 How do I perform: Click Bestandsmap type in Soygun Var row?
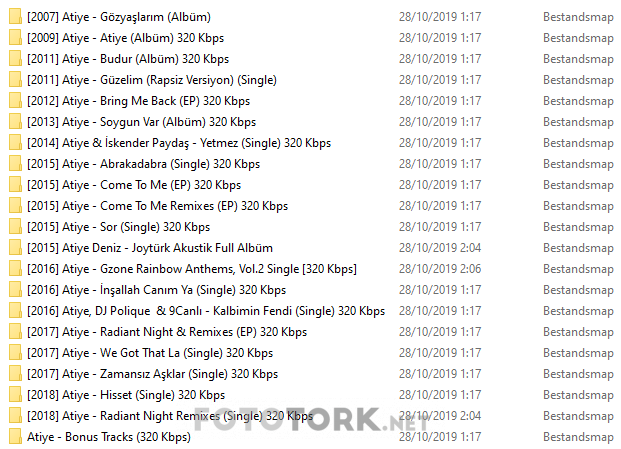(578, 122)
